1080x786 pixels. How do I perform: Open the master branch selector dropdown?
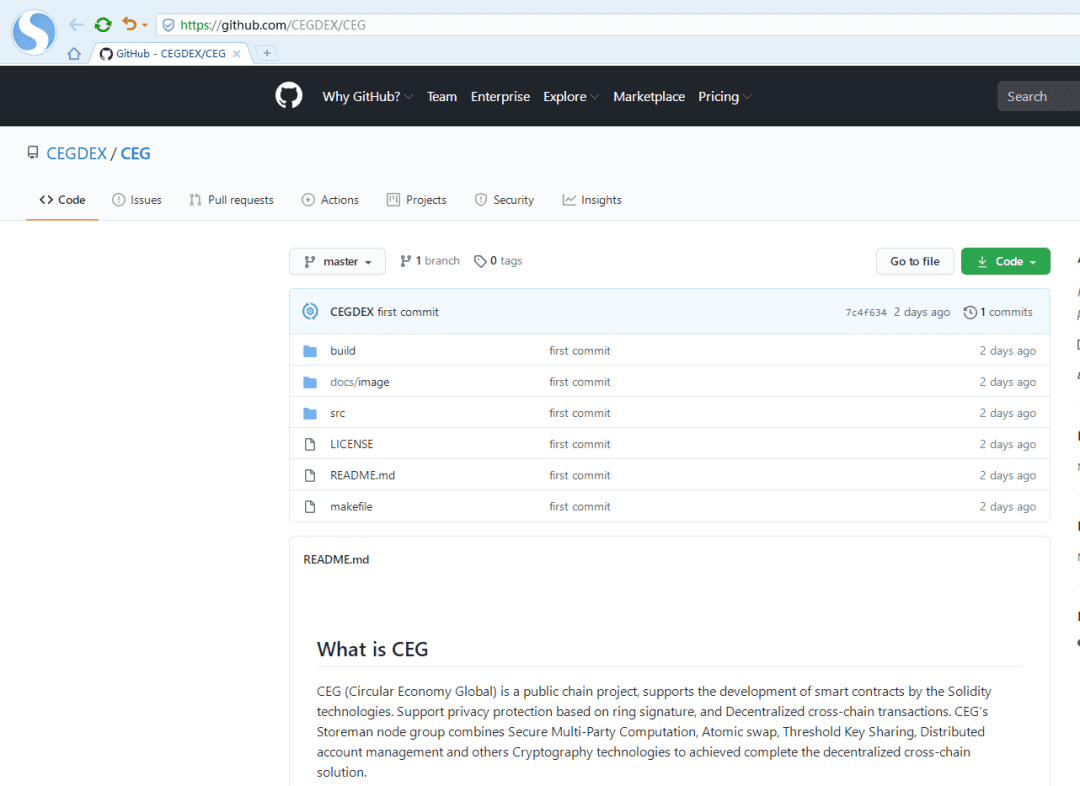(338, 261)
